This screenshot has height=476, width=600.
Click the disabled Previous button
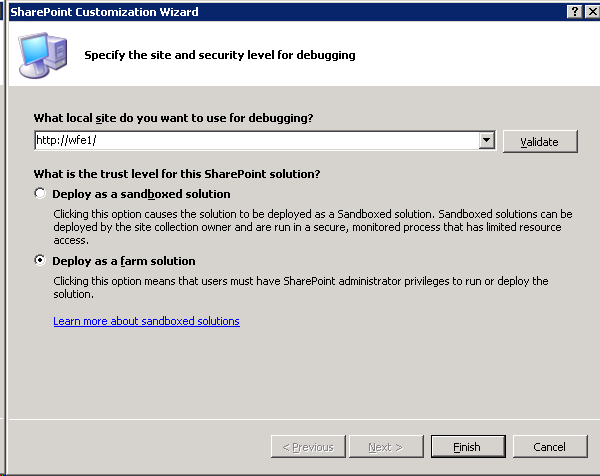308,446
